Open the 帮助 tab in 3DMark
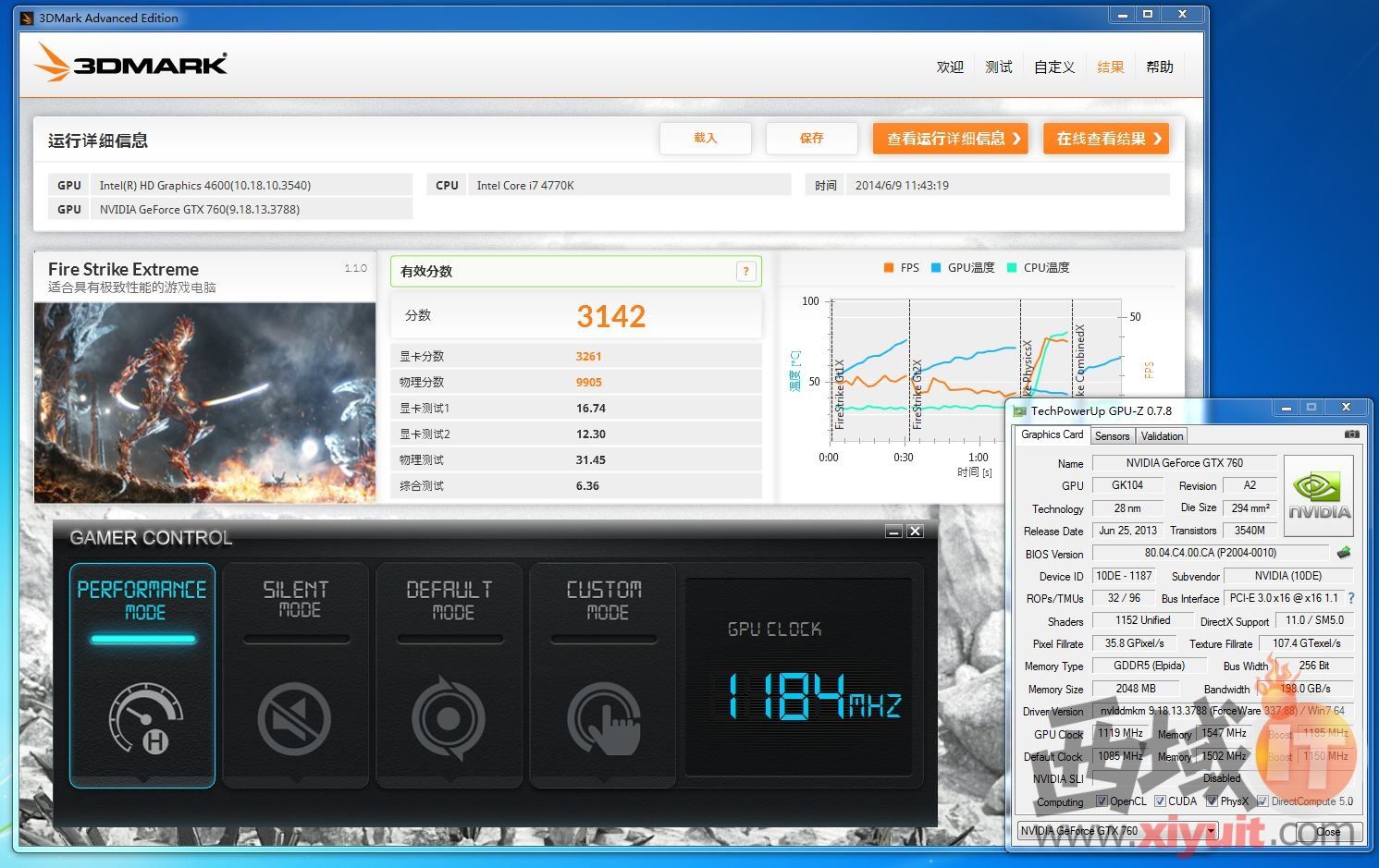The image size is (1379, 868). pos(1160,67)
